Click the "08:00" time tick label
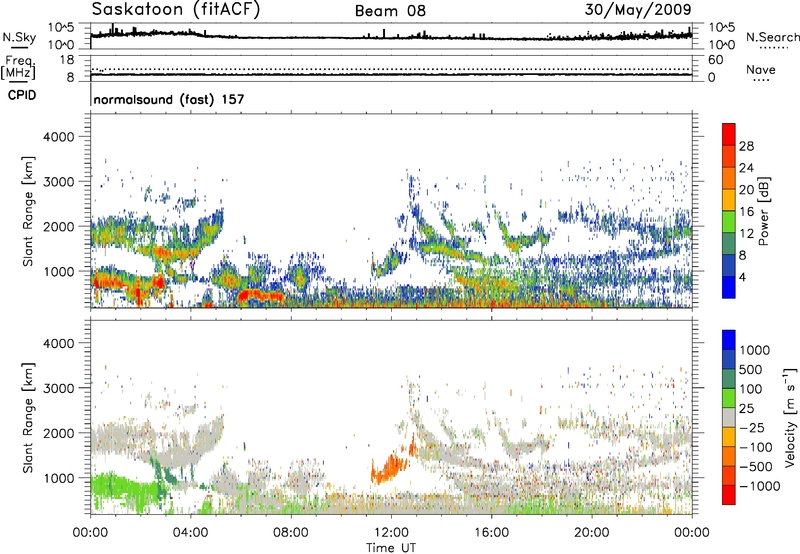Viewport: 800px width, 554px height. point(291,533)
